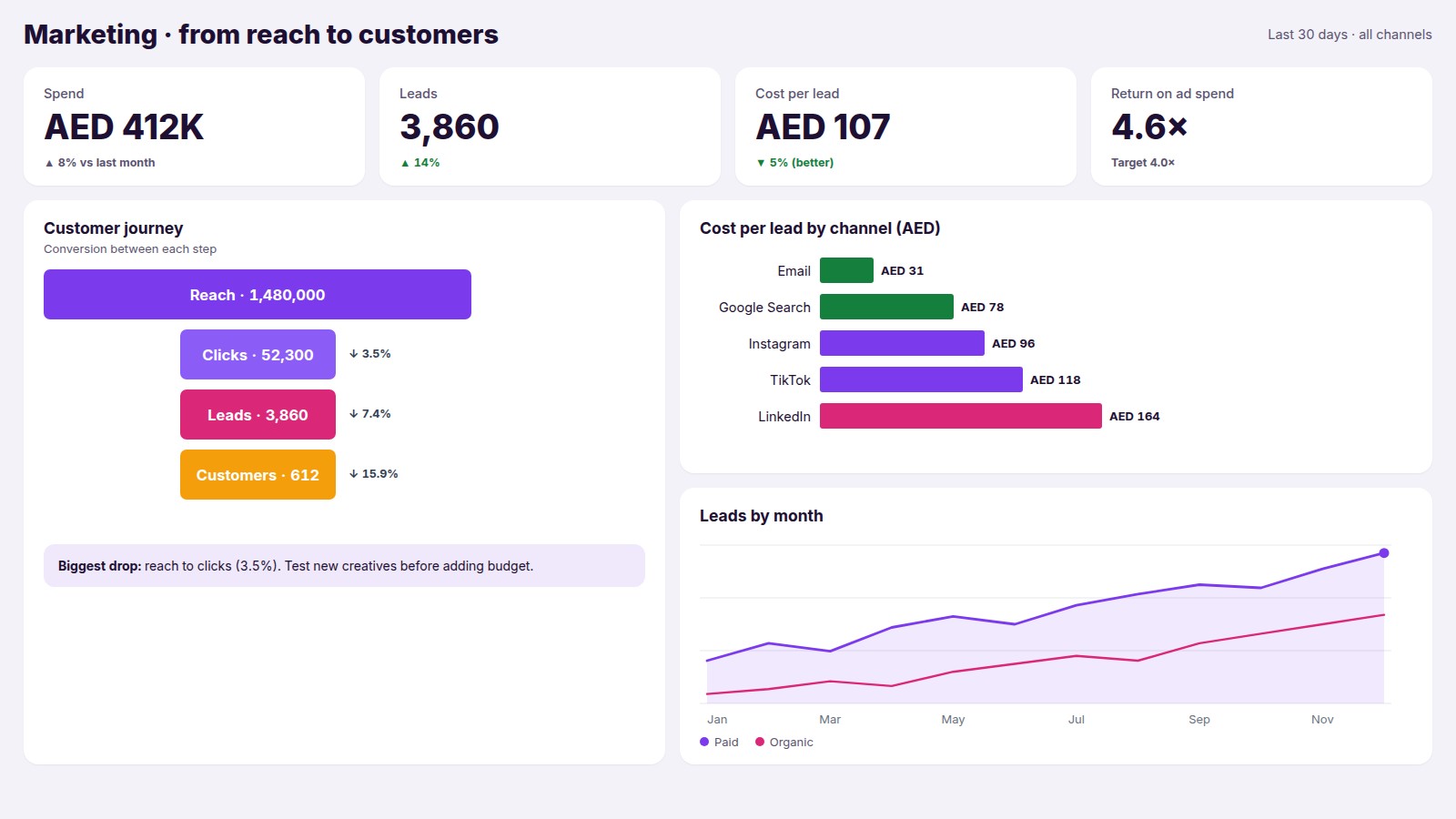1456x819 pixels.
Task: Click the 4.6× return on ad spend value
Action: 1149,126
